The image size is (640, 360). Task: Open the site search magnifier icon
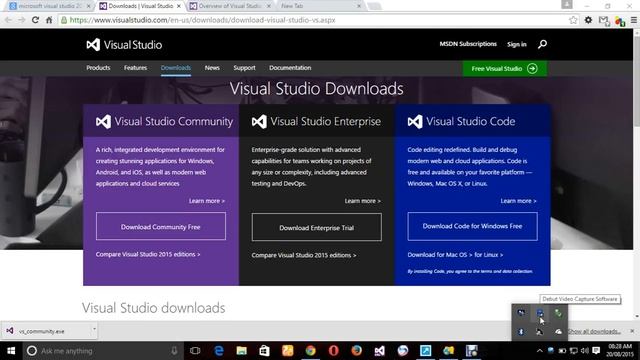tap(542, 44)
